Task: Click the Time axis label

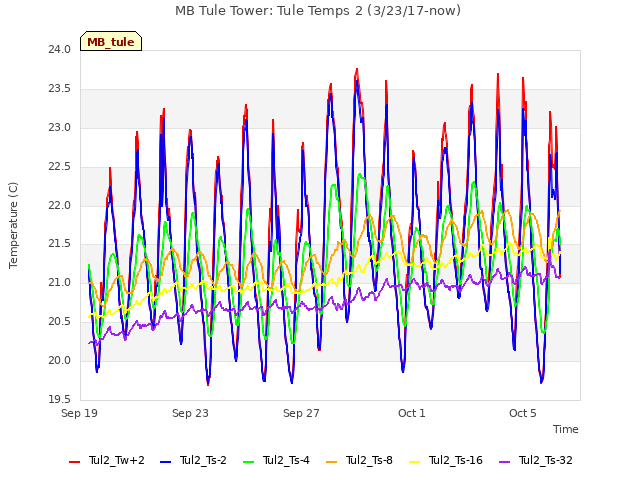Action: pyautogui.click(x=566, y=429)
